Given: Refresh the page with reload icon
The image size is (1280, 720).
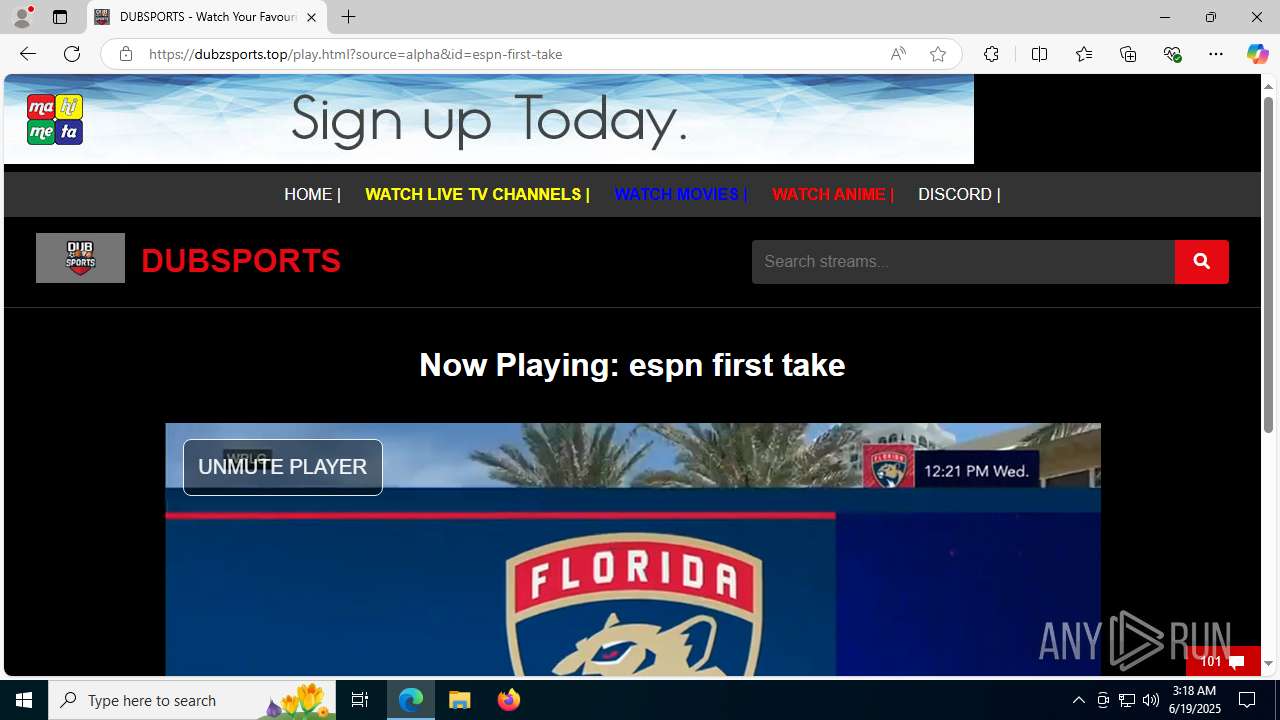Looking at the screenshot, I should 72,54.
